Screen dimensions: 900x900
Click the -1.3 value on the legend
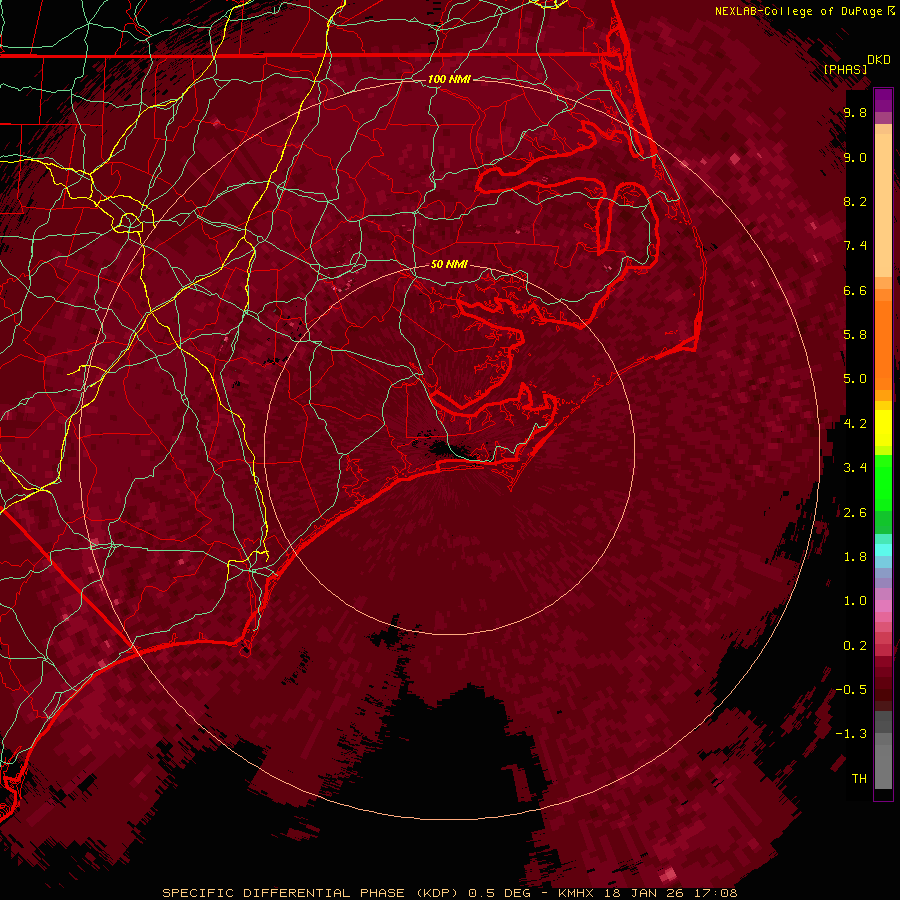pyautogui.click(x=851, y=734)
